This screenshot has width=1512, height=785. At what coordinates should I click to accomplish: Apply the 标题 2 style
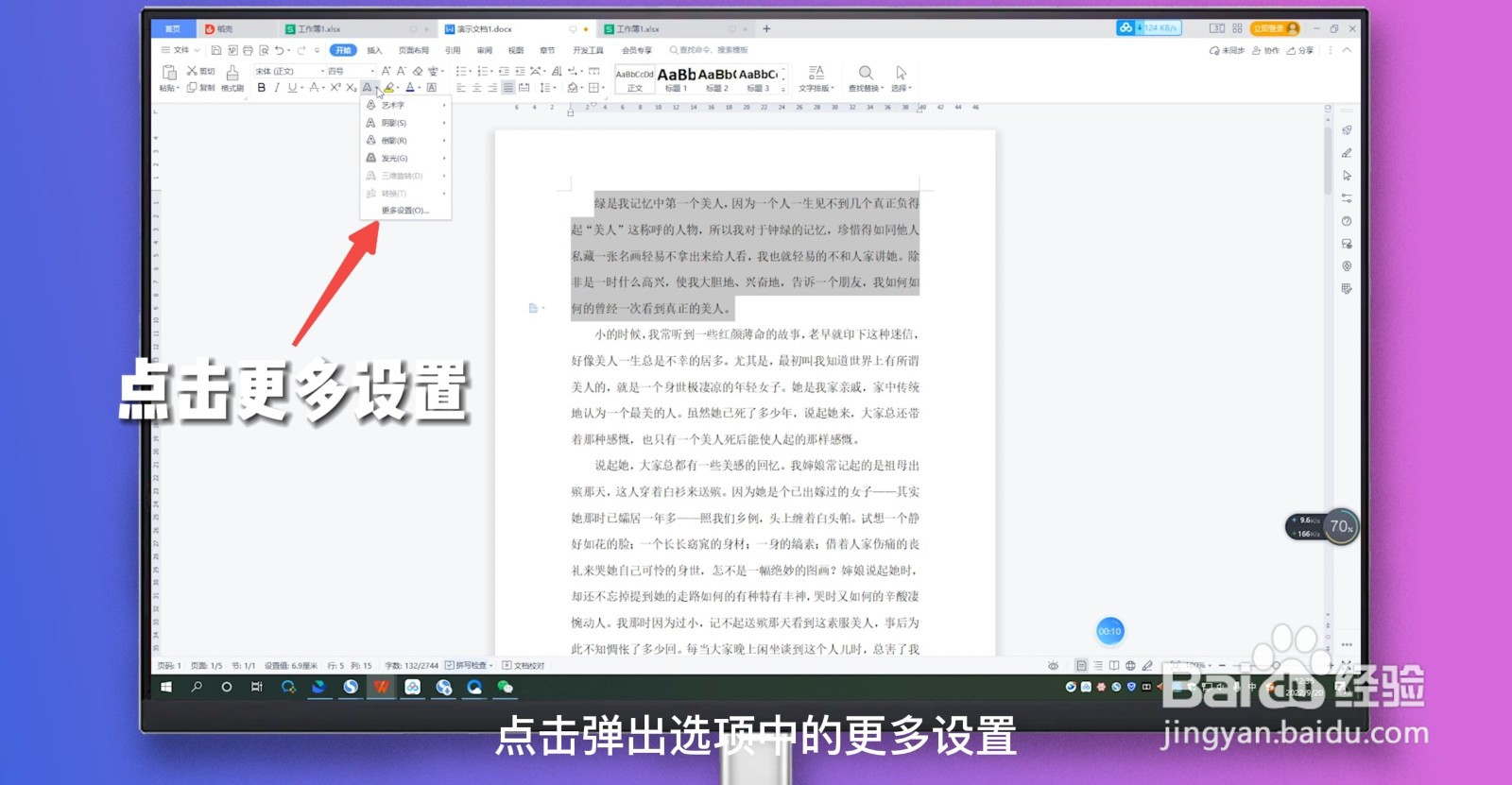tap(717, 79)
